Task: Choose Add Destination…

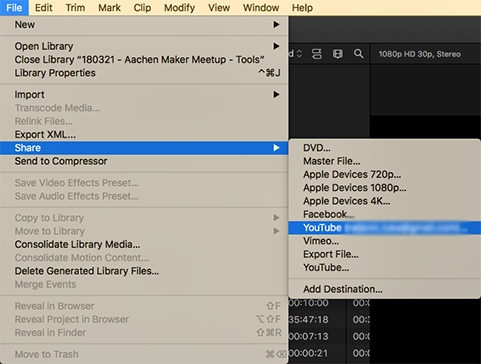Action: 385,289
